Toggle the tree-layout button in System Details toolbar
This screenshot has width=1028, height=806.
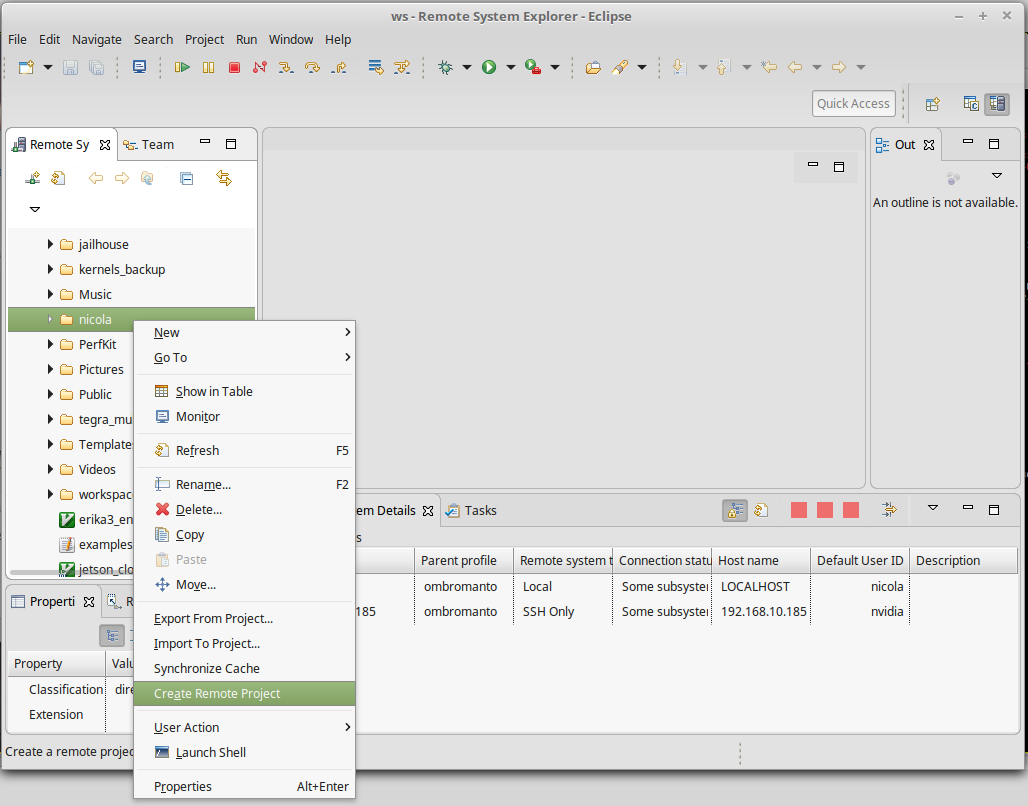pyautogui.click(x=735, y=510)
